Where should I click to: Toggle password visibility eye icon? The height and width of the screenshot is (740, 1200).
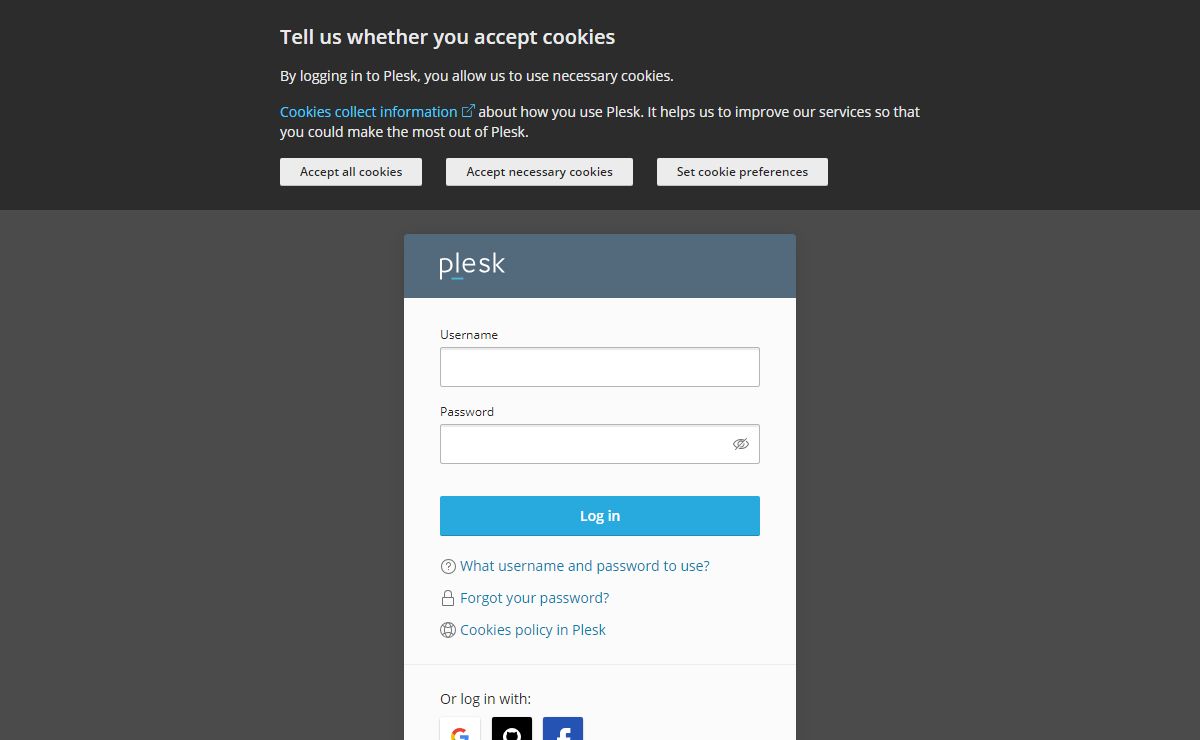pyautogui.click(x=740, y=444)
